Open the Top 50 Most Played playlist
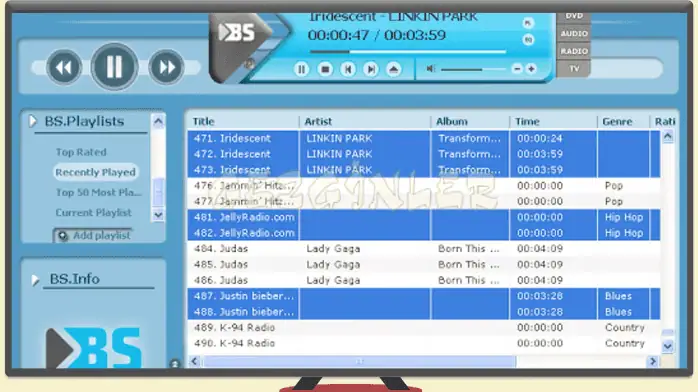Screen dimensions: 698x392 tap(98, 193)
